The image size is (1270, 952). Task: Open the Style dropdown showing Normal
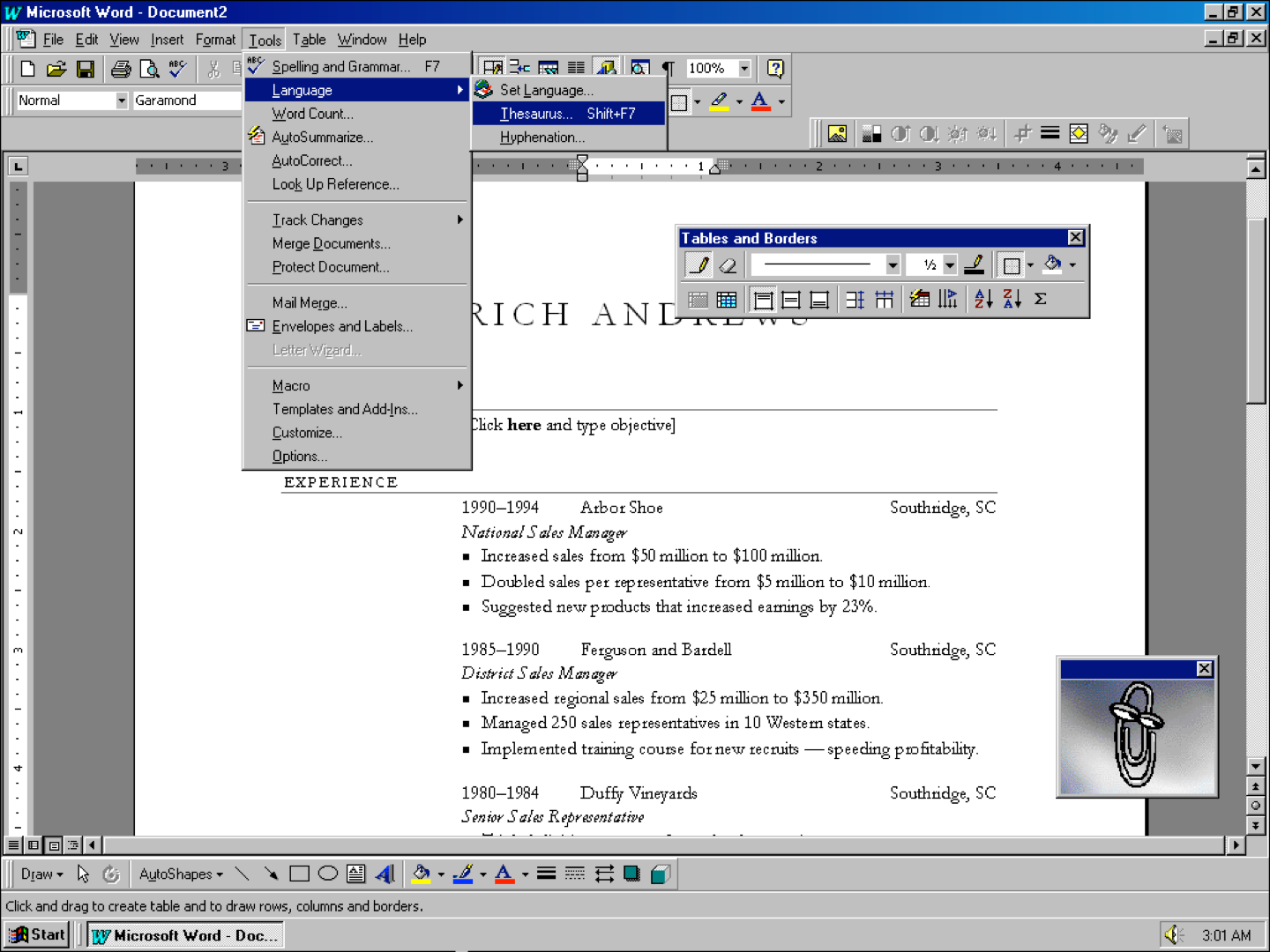click(x=122, y=100)
